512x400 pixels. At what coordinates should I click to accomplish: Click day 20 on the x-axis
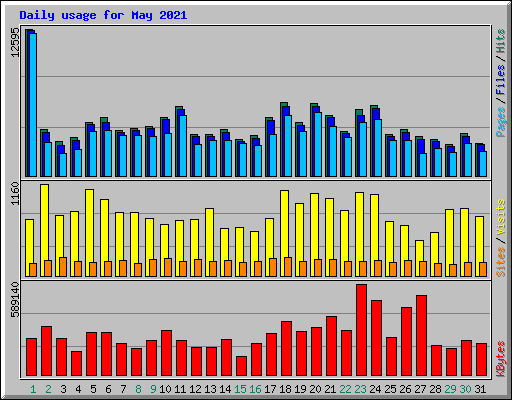(315, 389)
